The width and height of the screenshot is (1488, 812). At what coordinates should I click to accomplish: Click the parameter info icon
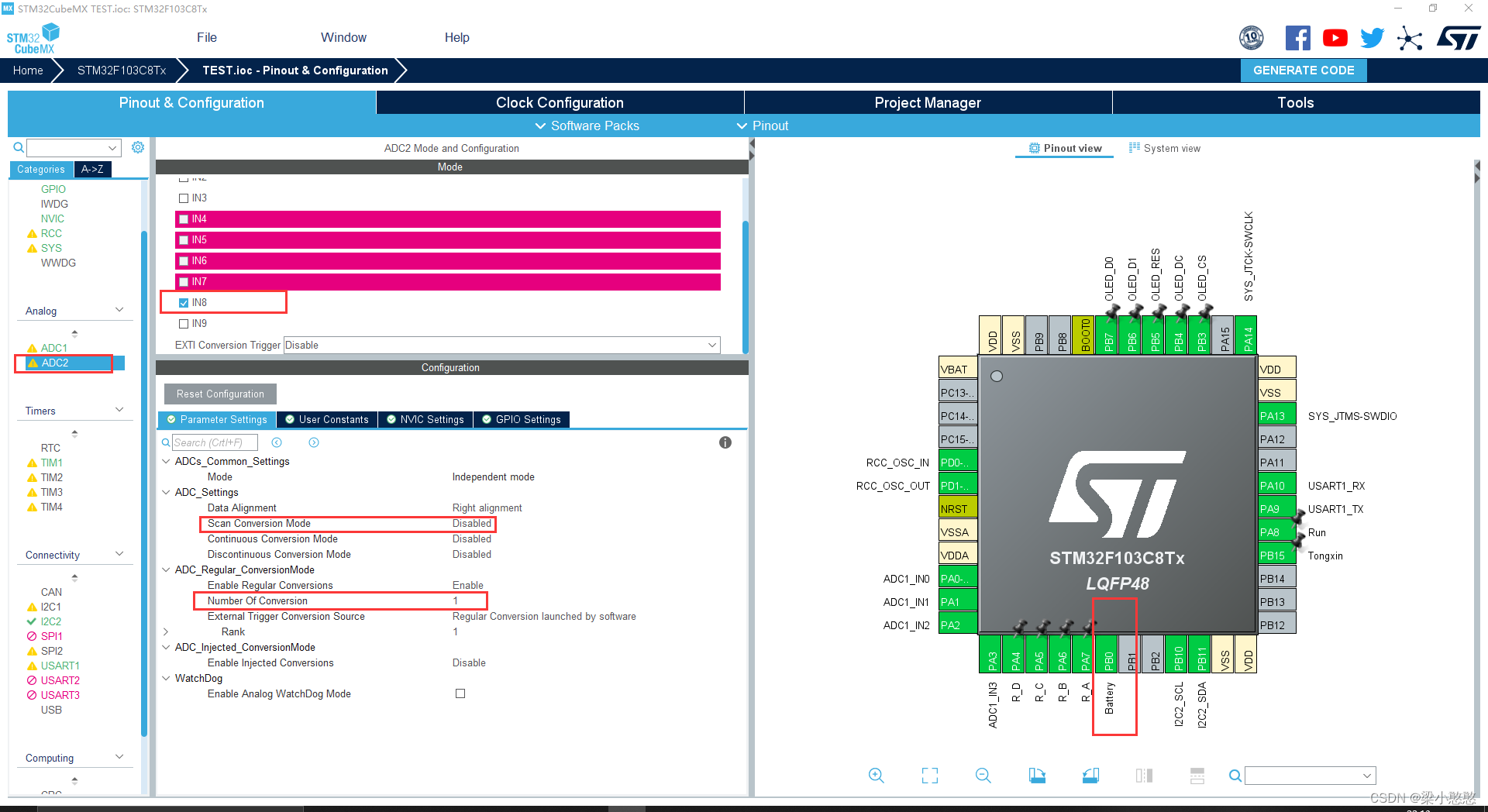click(725, 442)
